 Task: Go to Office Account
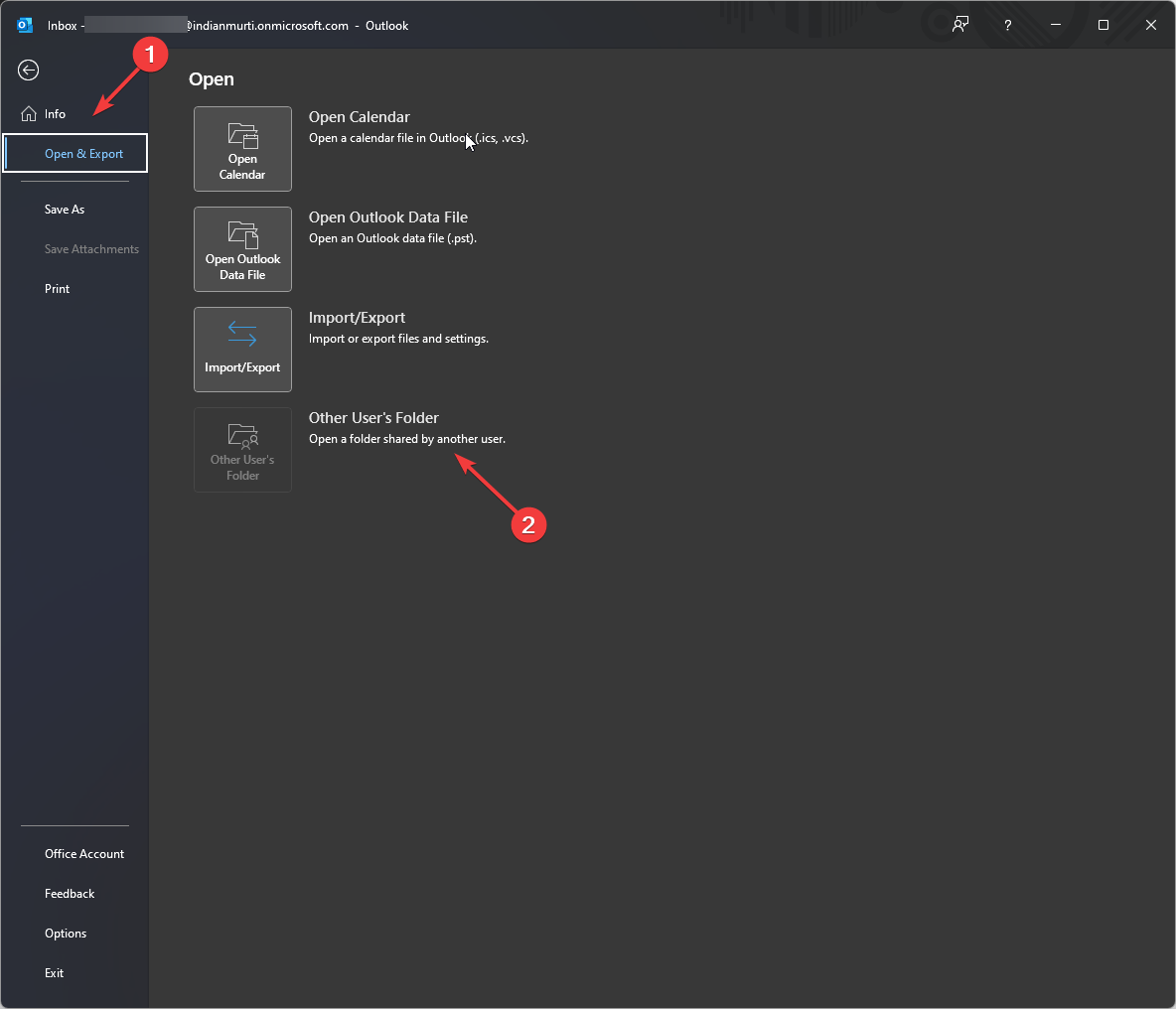coord(84,854)
